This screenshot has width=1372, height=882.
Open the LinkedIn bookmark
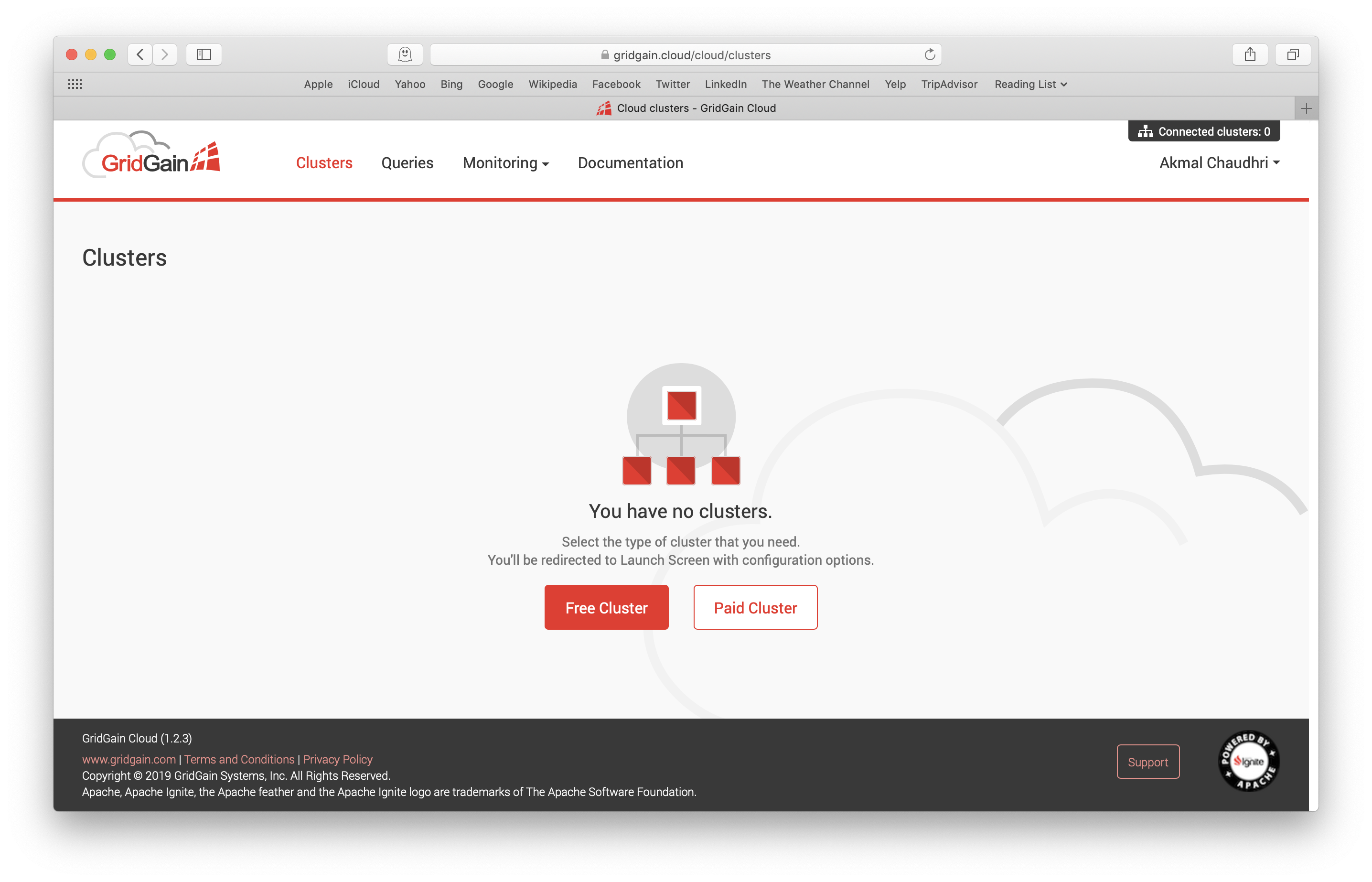726,84
